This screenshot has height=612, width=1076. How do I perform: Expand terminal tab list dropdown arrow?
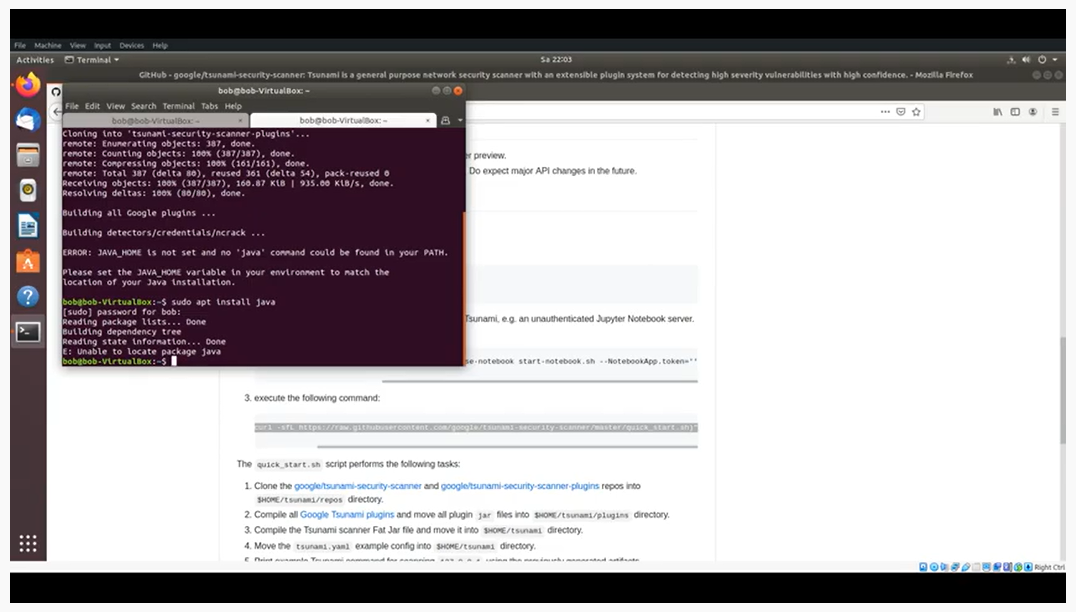click(460, 121)
